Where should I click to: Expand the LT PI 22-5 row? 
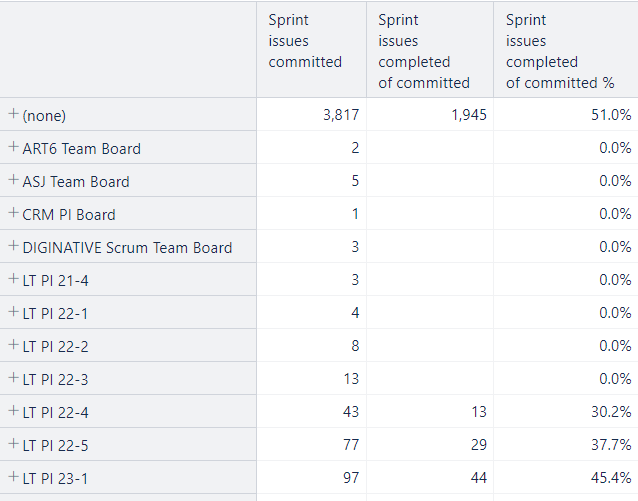[x=13, y=444]
